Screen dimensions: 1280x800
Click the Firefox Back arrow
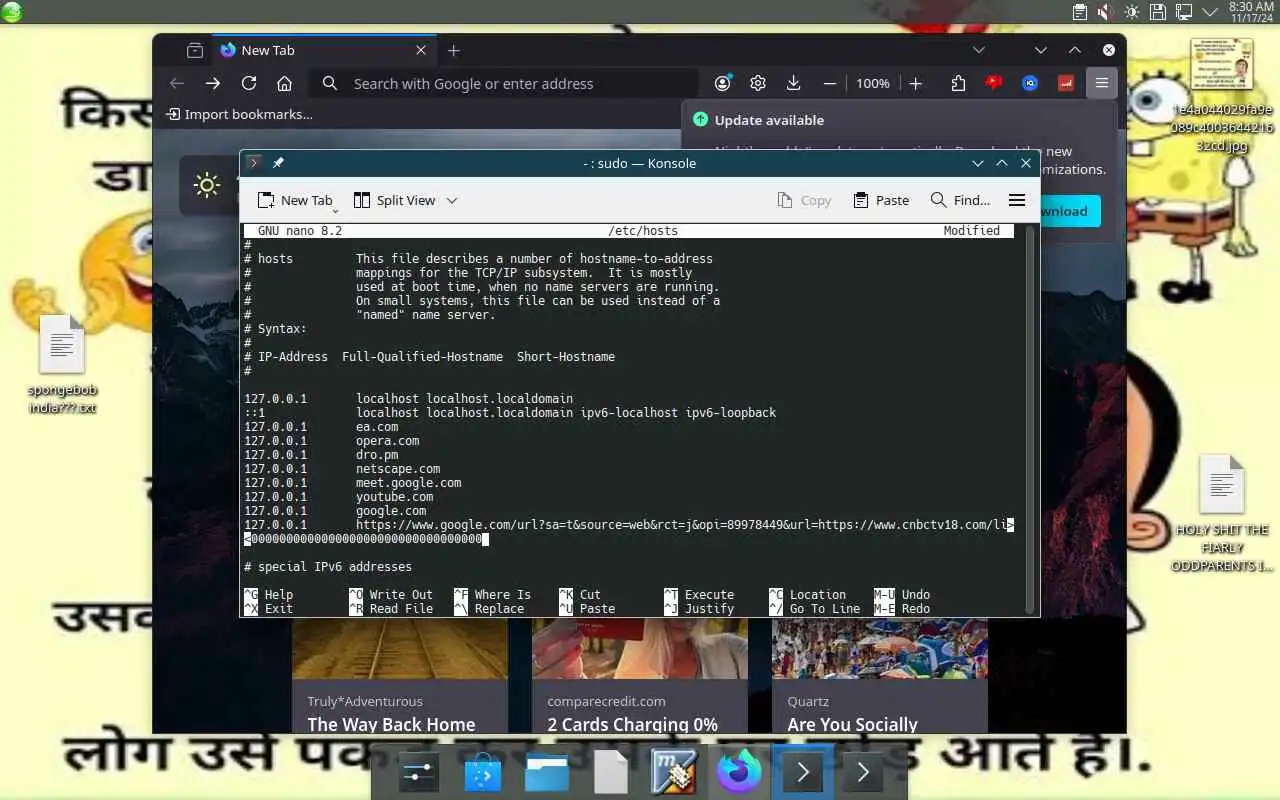[x=177, y=84]
